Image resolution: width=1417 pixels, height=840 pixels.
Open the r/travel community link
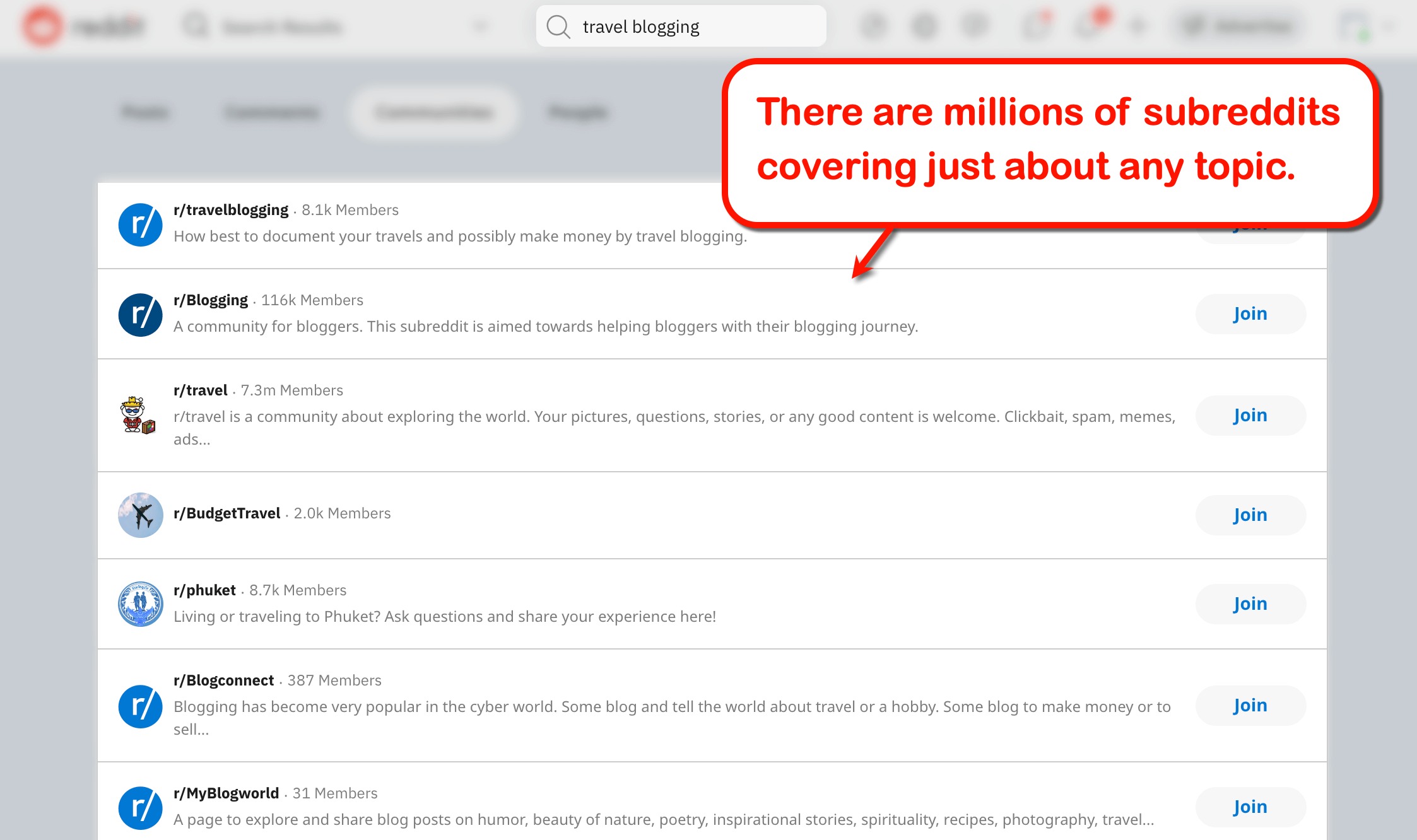click(201, 390)
